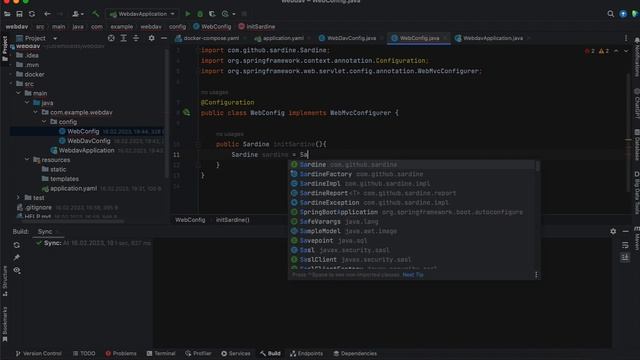Switch to WebDavConfig.java editor tab

[351, 38]
